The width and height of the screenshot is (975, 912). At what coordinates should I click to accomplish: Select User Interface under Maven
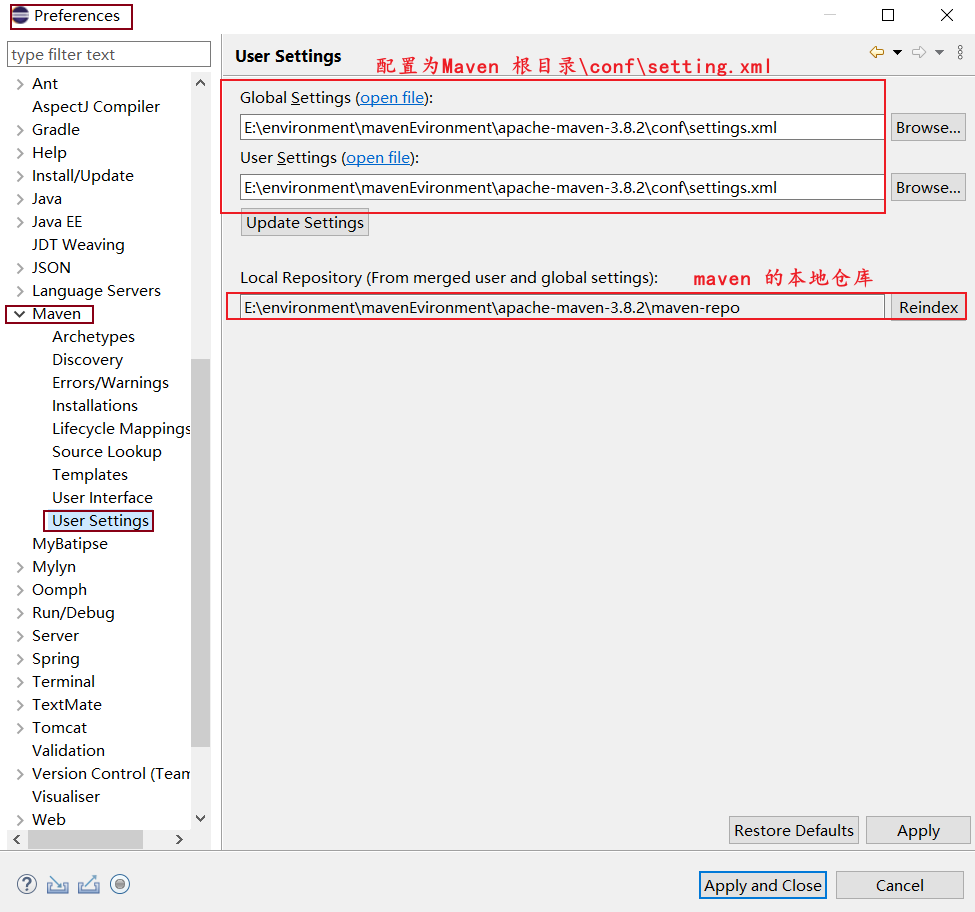[102, 498]
